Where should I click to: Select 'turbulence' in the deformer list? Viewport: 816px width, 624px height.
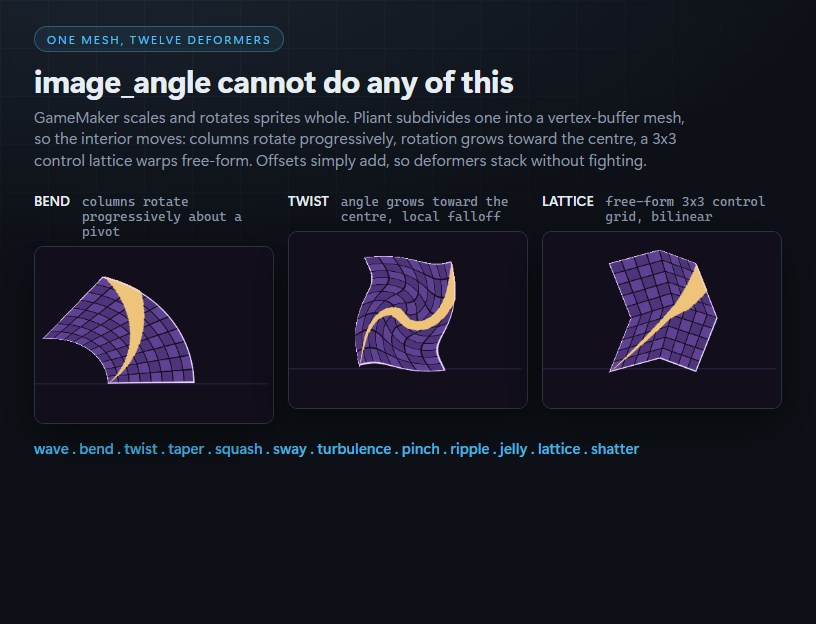(354, 449)
